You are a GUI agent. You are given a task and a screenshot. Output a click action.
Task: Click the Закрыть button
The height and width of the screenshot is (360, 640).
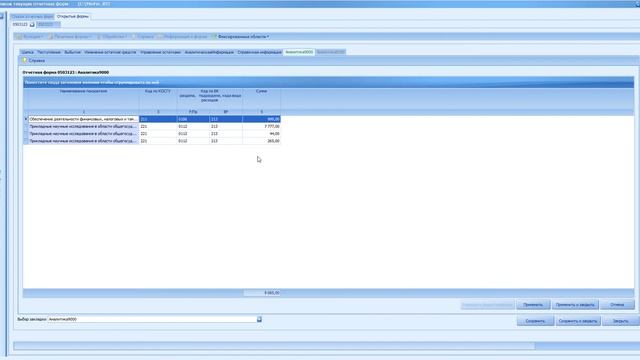tap(620, 321)
